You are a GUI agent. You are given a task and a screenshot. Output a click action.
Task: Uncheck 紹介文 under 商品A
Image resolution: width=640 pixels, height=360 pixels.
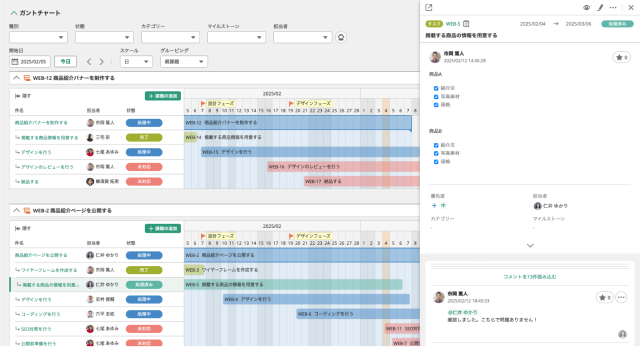tap(436, 88)
